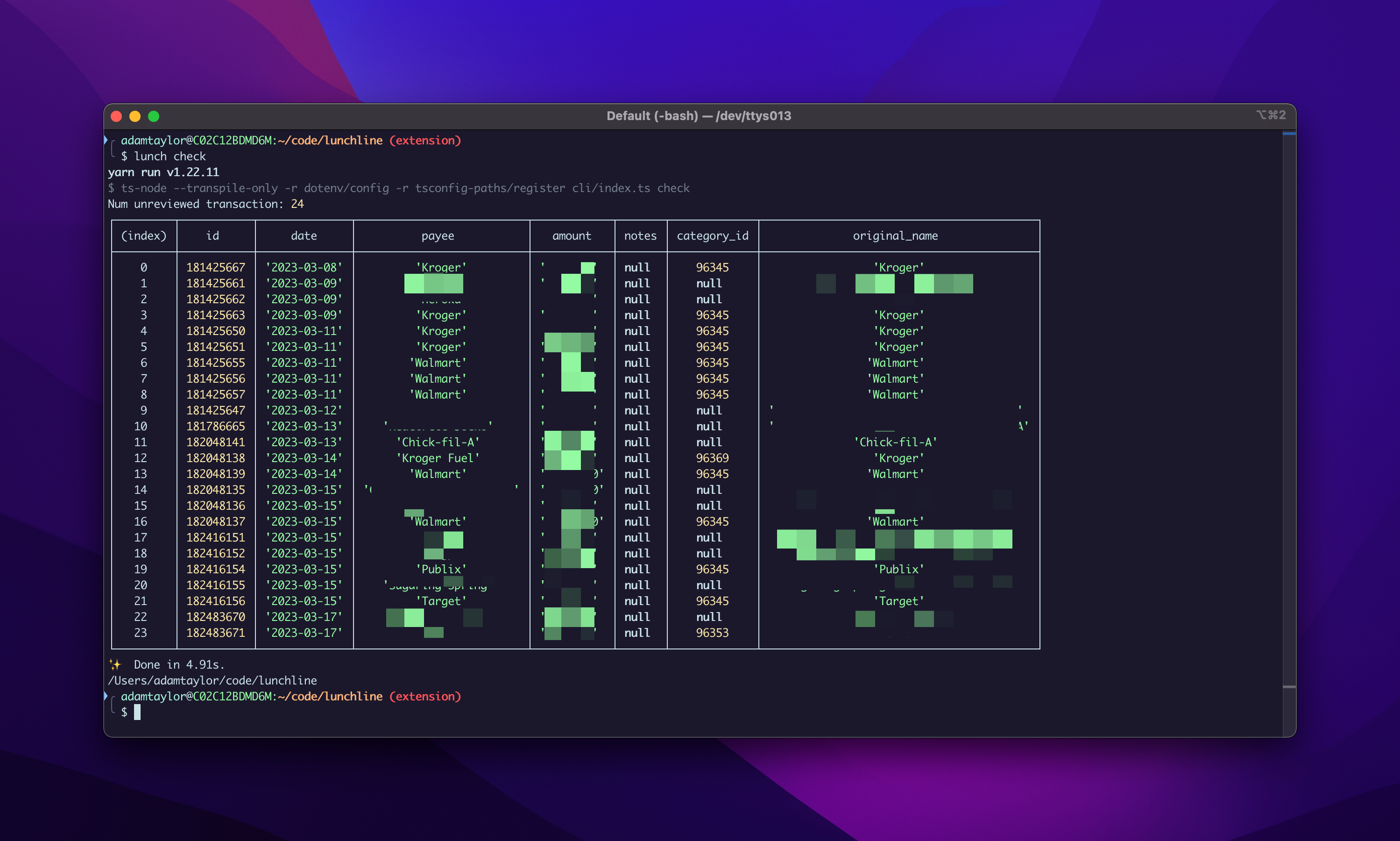Click the sparkles emoji before 'Done'
Screen dimensions: 1400x841
(x=115, y=665)
